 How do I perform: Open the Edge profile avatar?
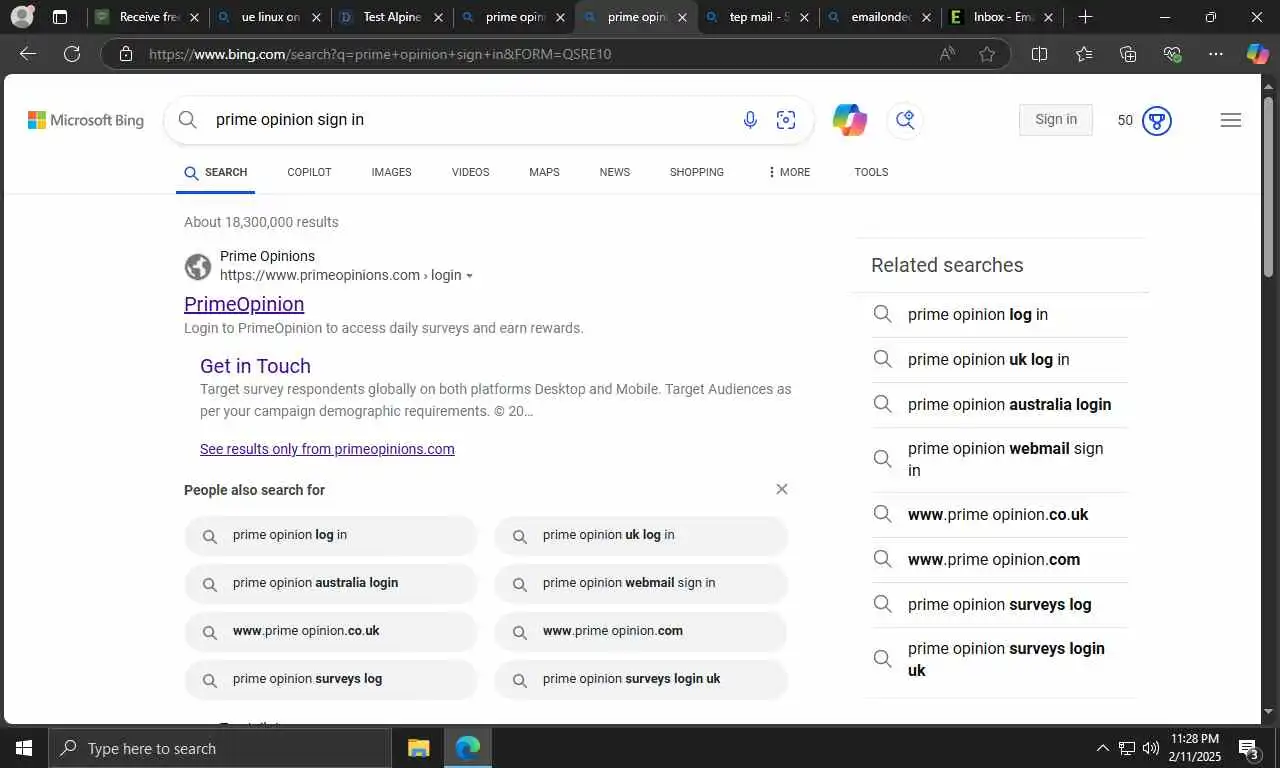tap(21, 17)
